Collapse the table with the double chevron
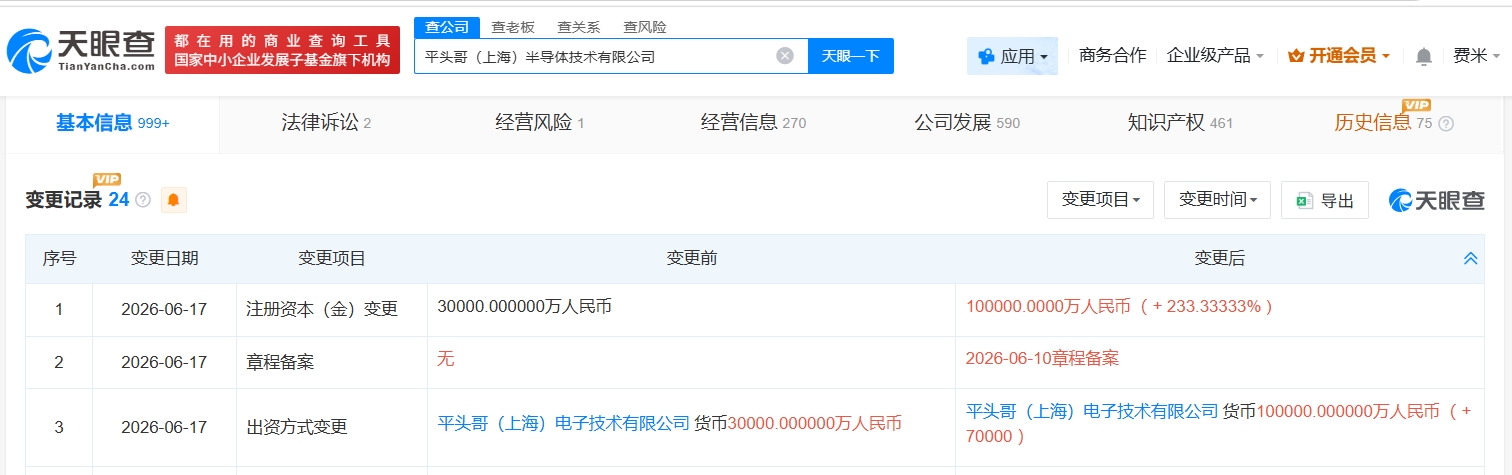The height and width of the screenshot is (475, 1512). click(x=1470, y=259)
